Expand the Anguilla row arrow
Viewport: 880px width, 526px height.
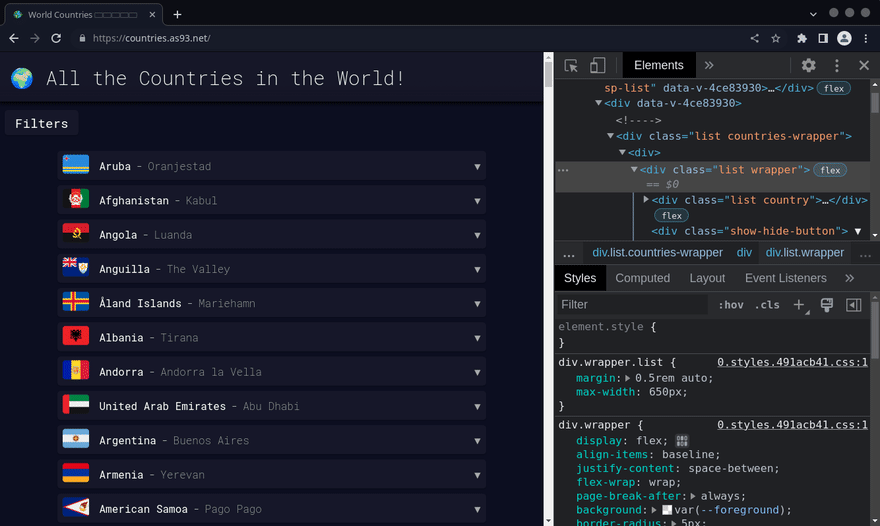[477, 269]
